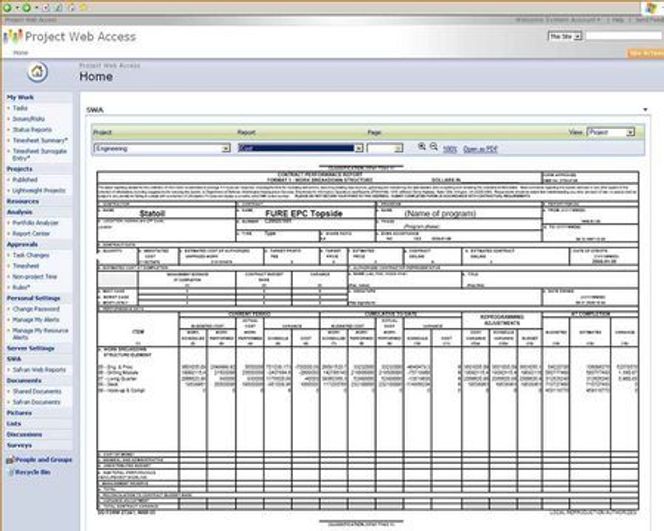Open Server Settings in the sidebar
This screenshot has height=531, width=664.
coord(30,348)
